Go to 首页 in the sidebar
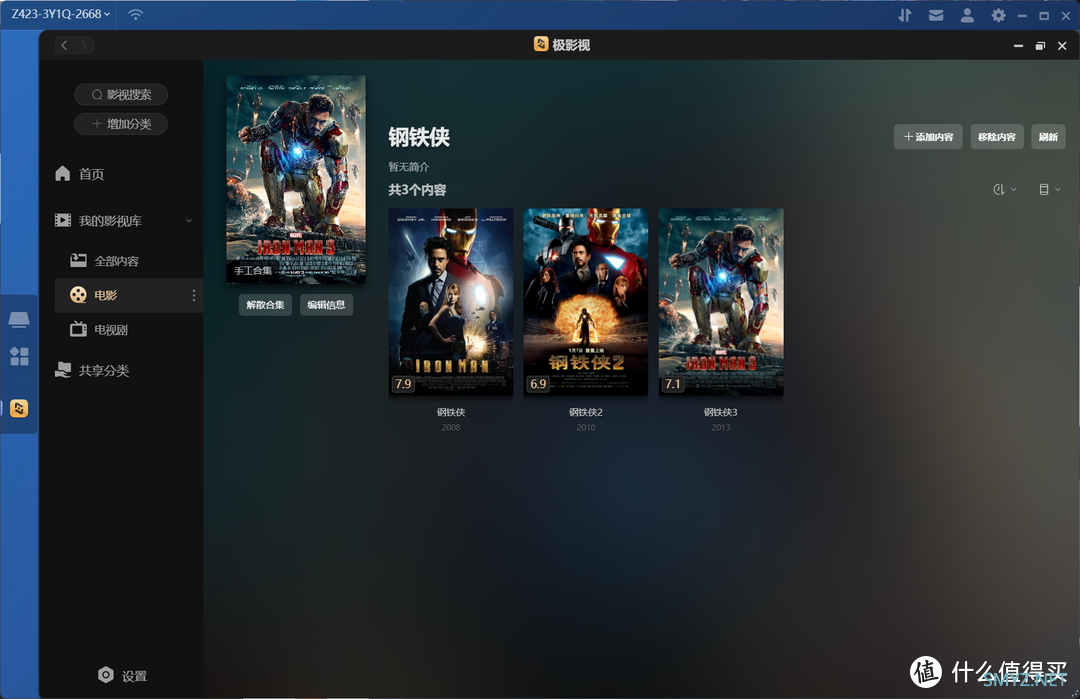The width and height of the screenshot is (1080, 699). (91, 174)
